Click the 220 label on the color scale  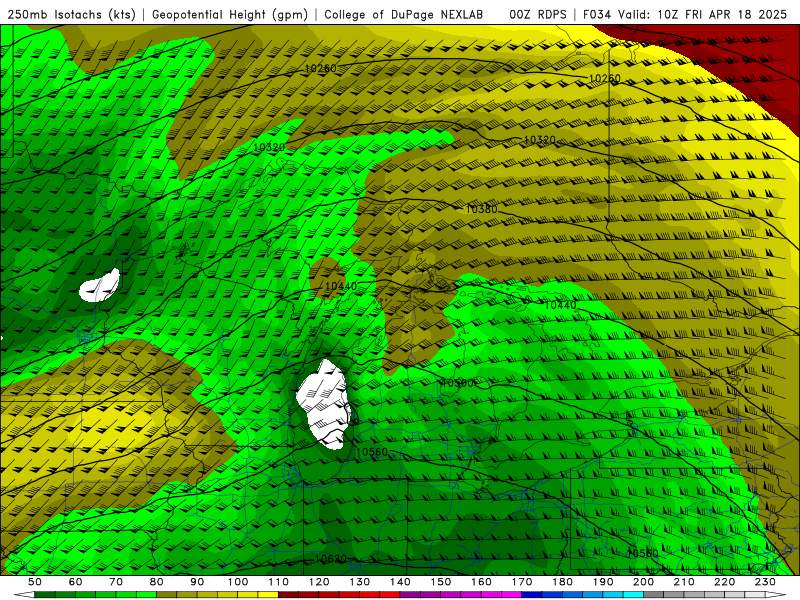tap(724, 582)
